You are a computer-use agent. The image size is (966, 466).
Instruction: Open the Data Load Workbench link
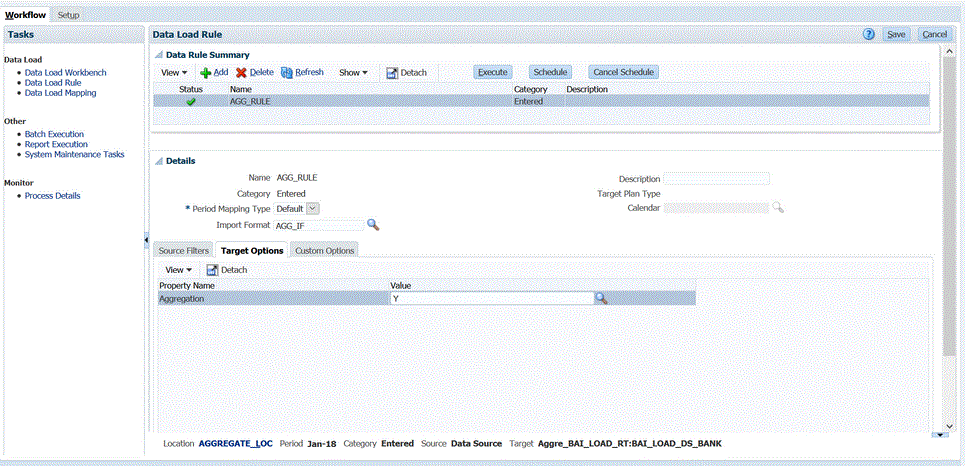tap(65, 73)
